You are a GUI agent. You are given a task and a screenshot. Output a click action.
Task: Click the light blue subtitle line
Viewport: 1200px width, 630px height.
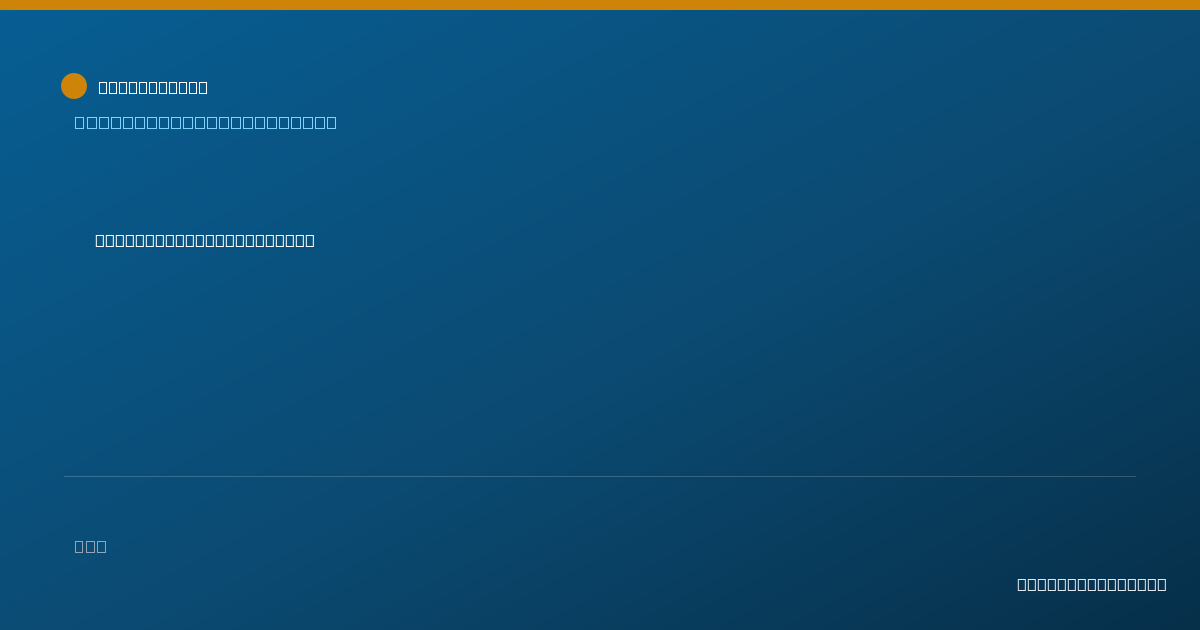tap(205, 122)
